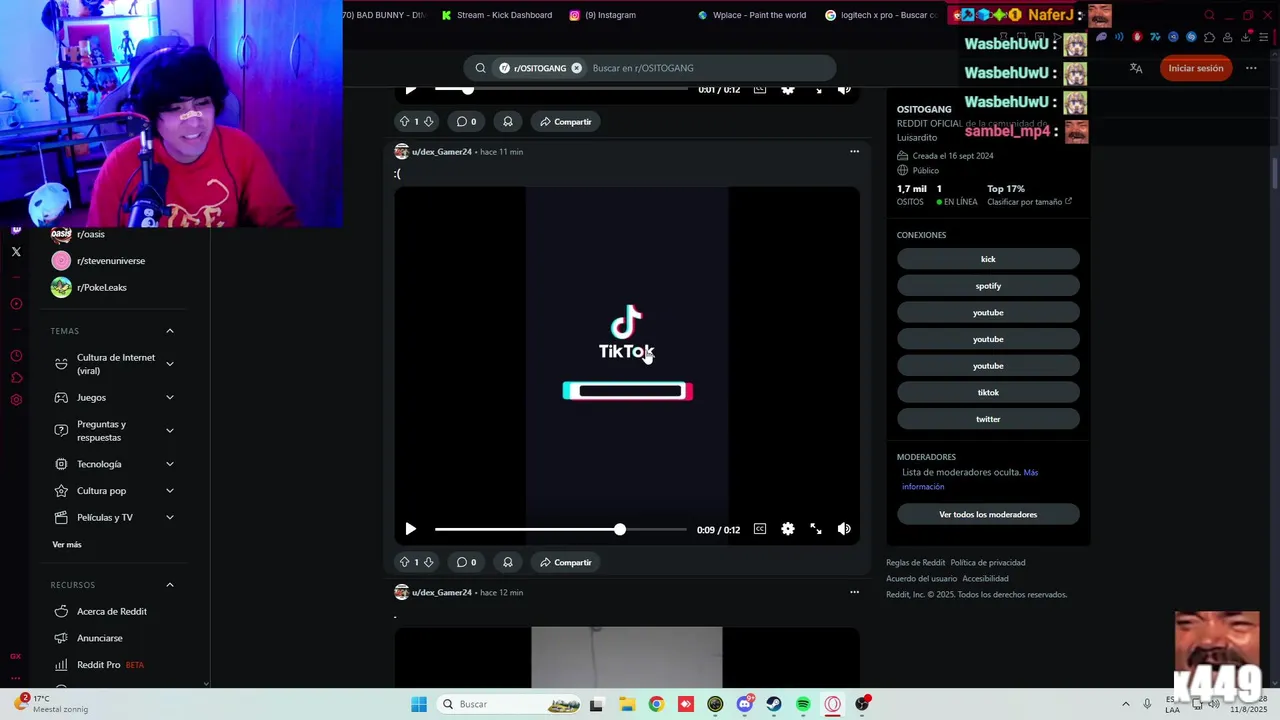Click the Iniciar sesión button
Screen dimensions: 1280x720
1196,68
